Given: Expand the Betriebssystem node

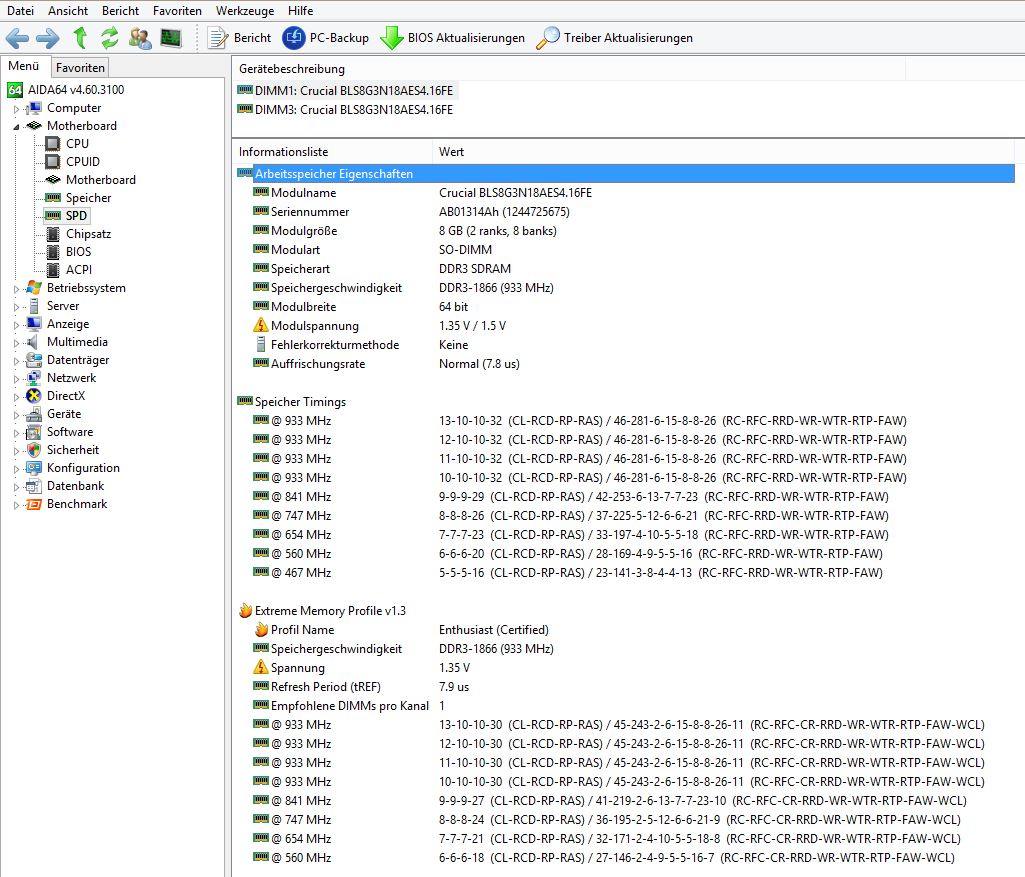Looking at the screenshot, I should 16,288.
